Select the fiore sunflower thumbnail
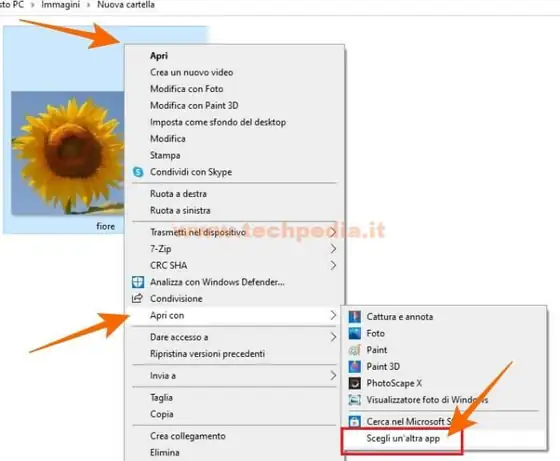Image resolution: width=560 pixels, height=461 pixels. point(68,153)
